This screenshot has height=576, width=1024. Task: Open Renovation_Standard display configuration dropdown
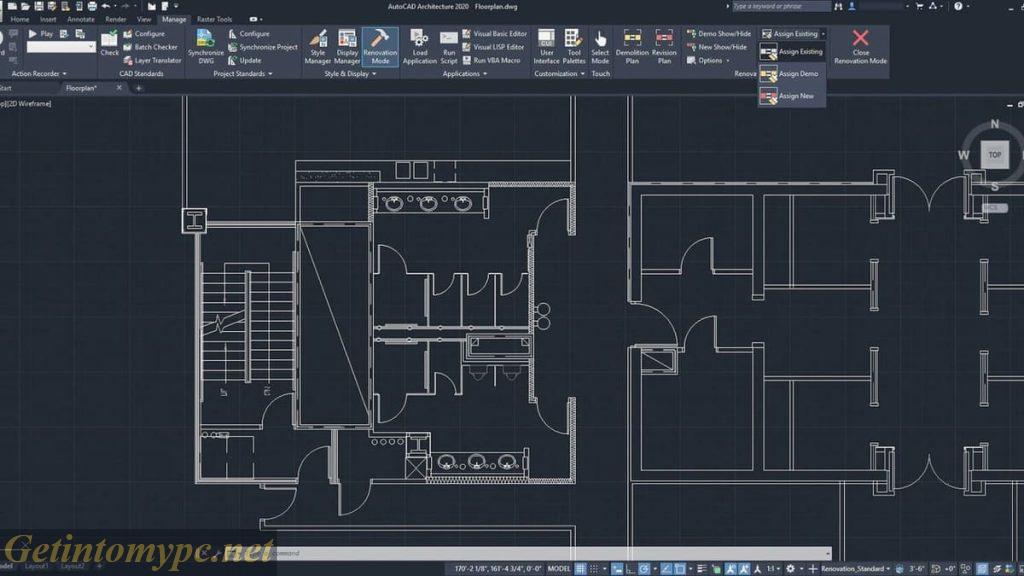(x=855, y=569)
